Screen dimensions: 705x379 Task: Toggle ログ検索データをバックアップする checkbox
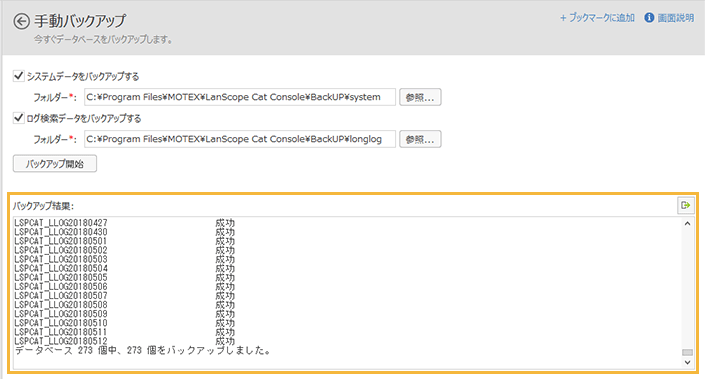click(x=18, y=118)
